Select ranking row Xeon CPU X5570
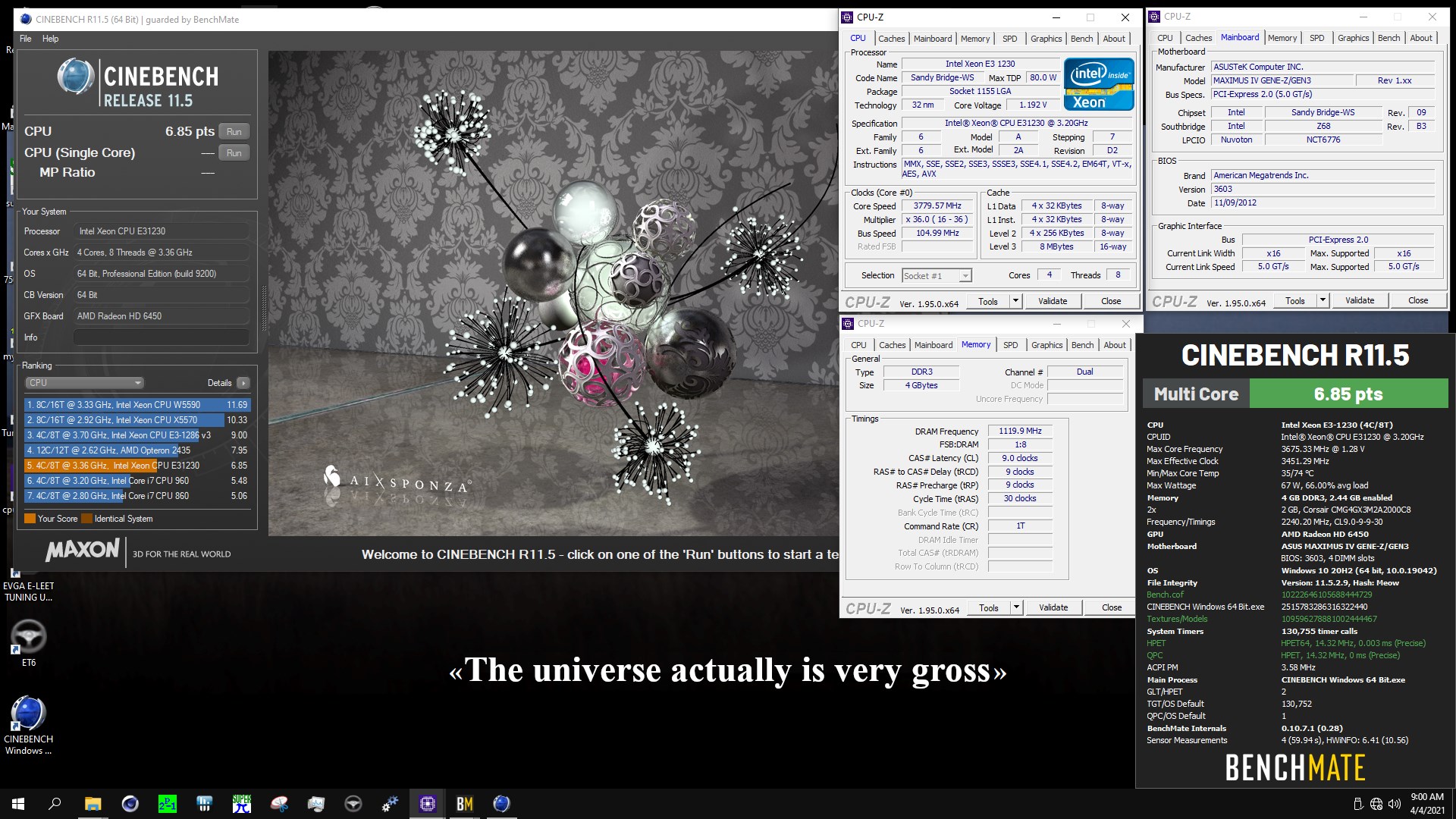 [x=136, y=420]
